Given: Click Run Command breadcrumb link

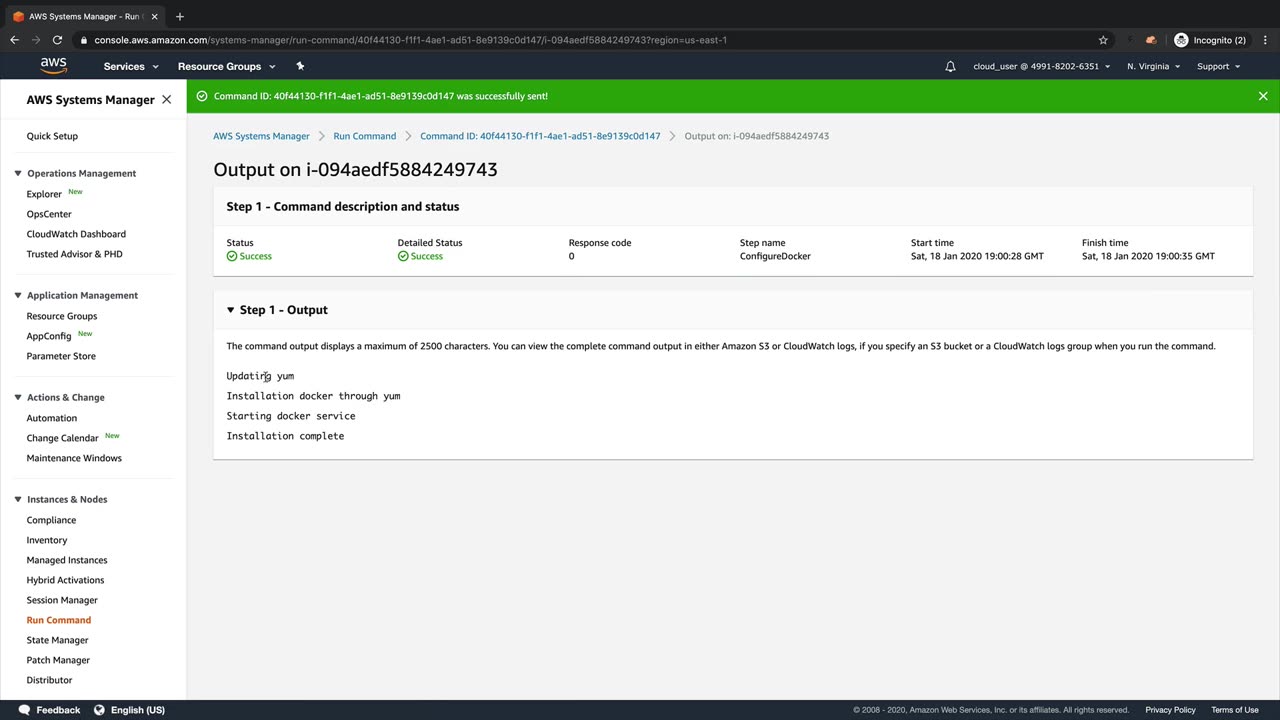Looking at the screenshot, I should point(365,136).
